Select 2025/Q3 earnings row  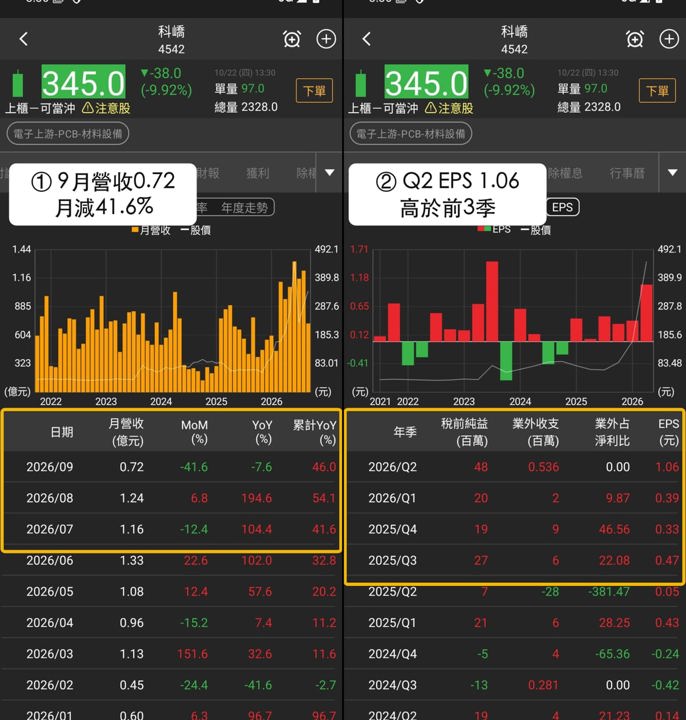pyautogui.click(x=515, y=561)
